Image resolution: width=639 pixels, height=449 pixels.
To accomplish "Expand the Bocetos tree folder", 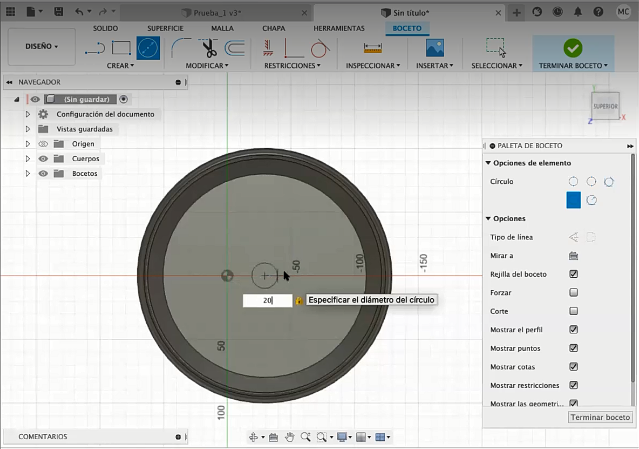I will pyautogui.click(x=28, y=173).
